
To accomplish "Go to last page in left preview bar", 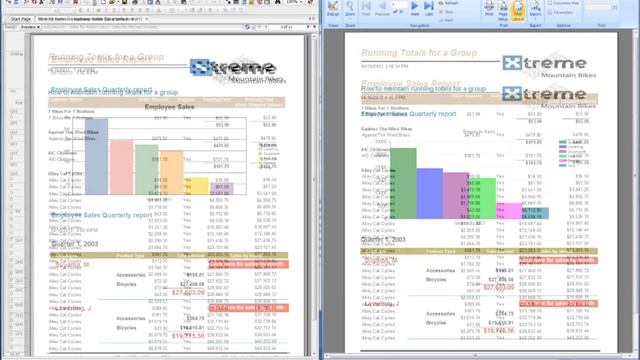I will pyautogui.click(x=314, y=27).
